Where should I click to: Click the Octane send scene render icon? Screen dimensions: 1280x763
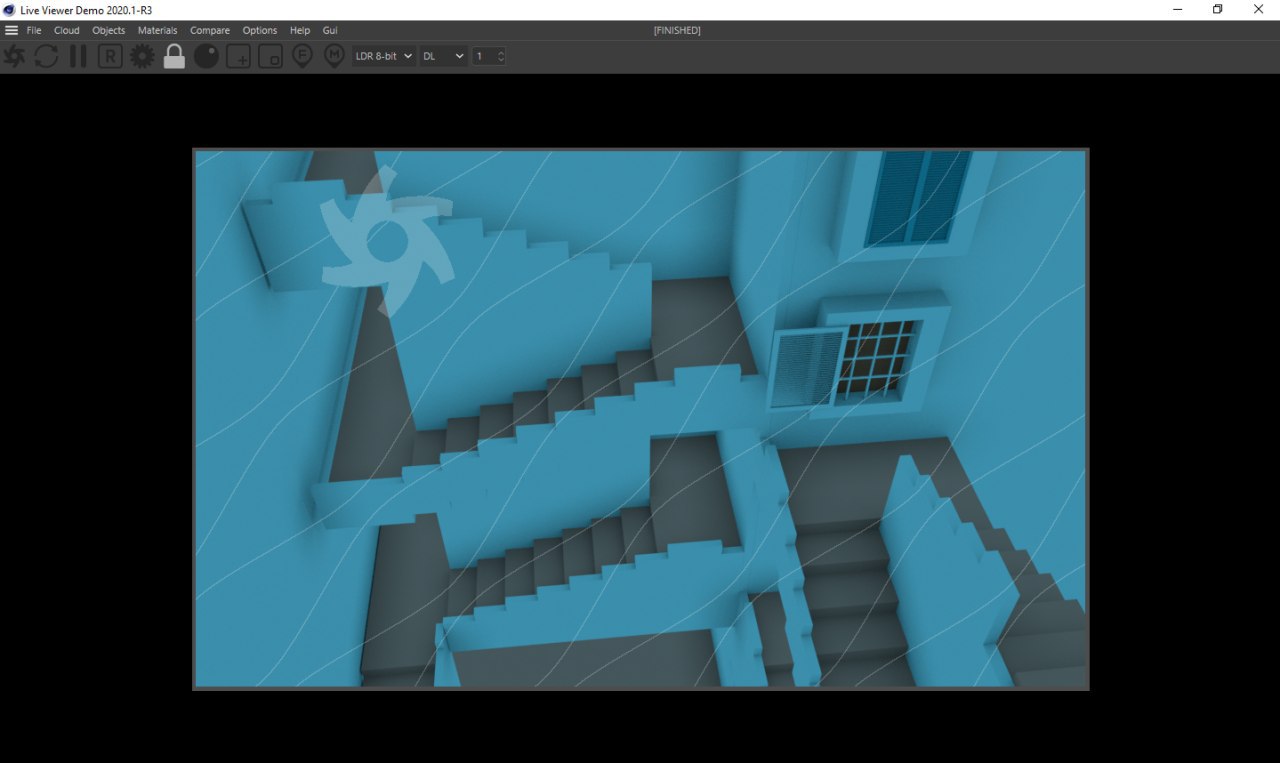14,56
